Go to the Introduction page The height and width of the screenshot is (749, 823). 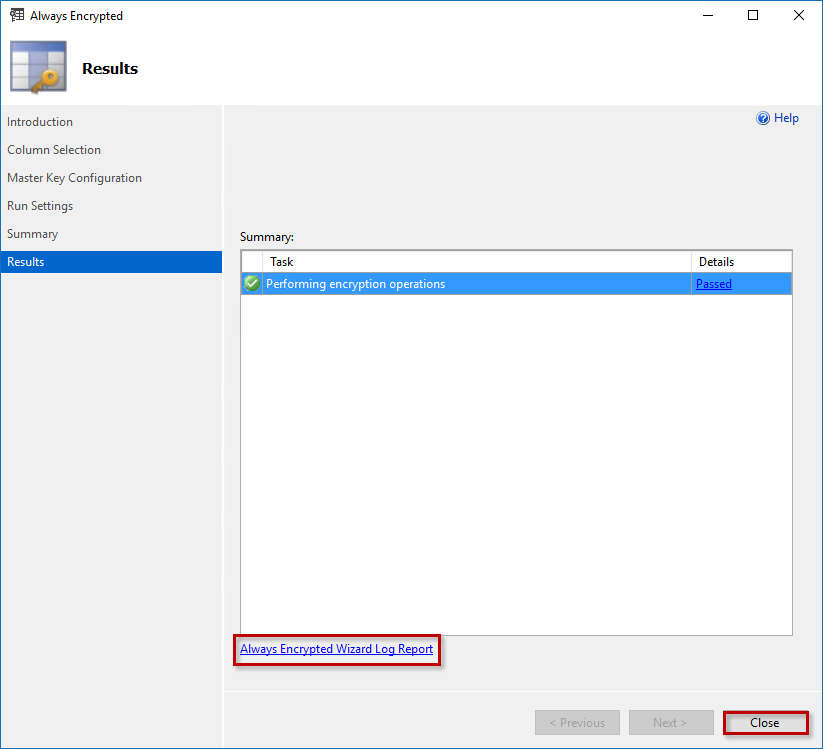(x=40, y=122)
